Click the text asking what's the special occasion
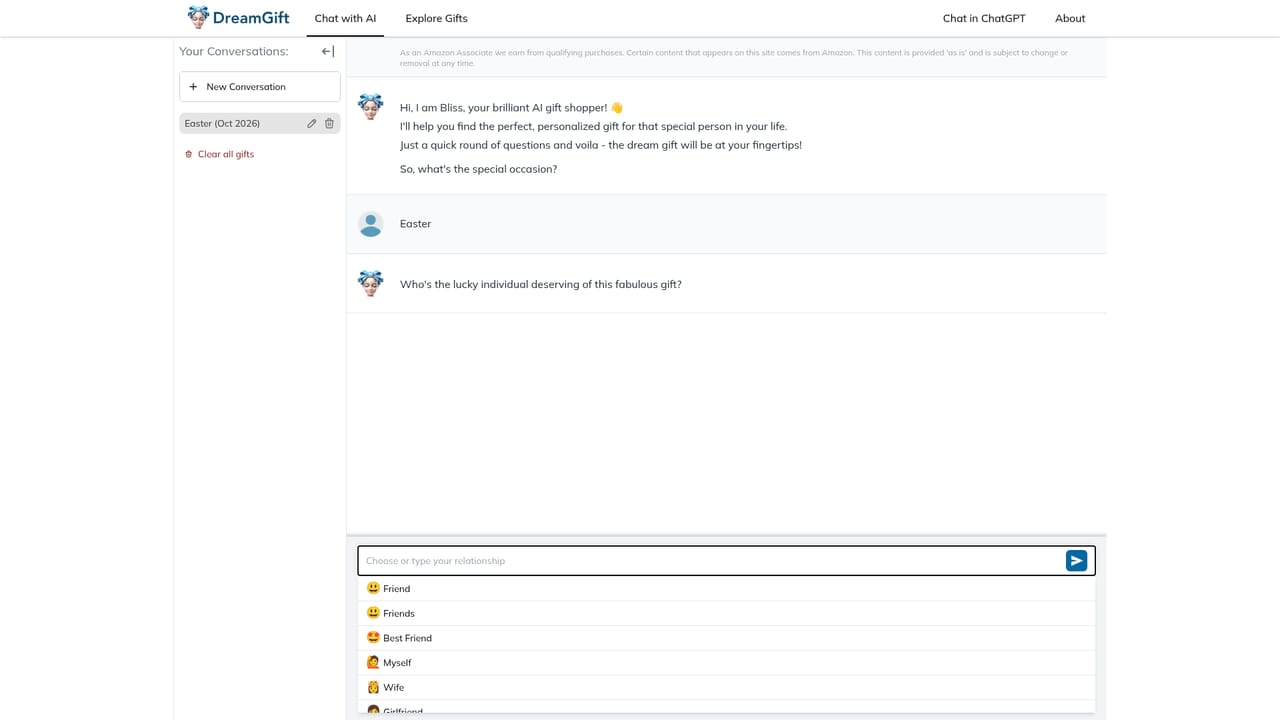Image resolution: width=1280 pixels, height=720 pixels. (x=478, y=169)
